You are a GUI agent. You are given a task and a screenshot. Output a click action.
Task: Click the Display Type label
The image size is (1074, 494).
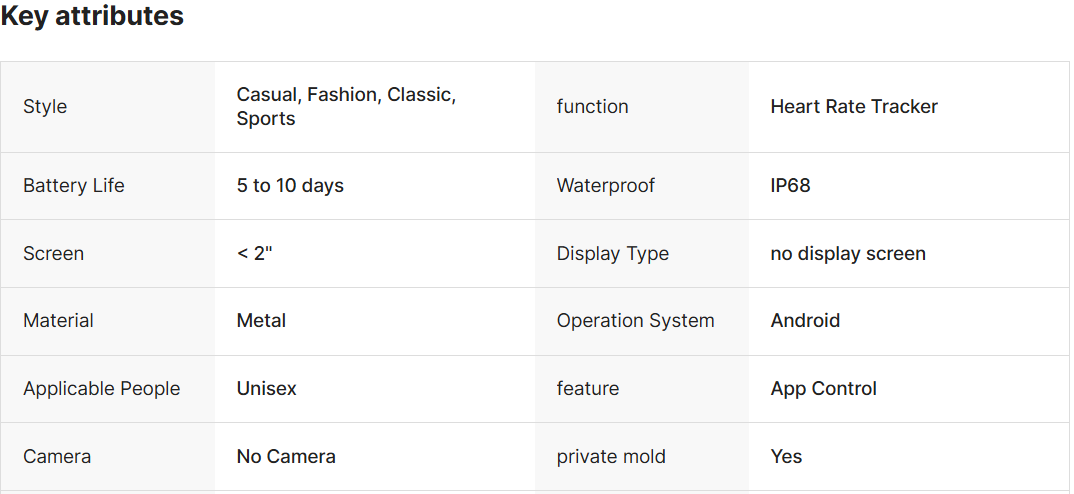(x=613, y=253)
